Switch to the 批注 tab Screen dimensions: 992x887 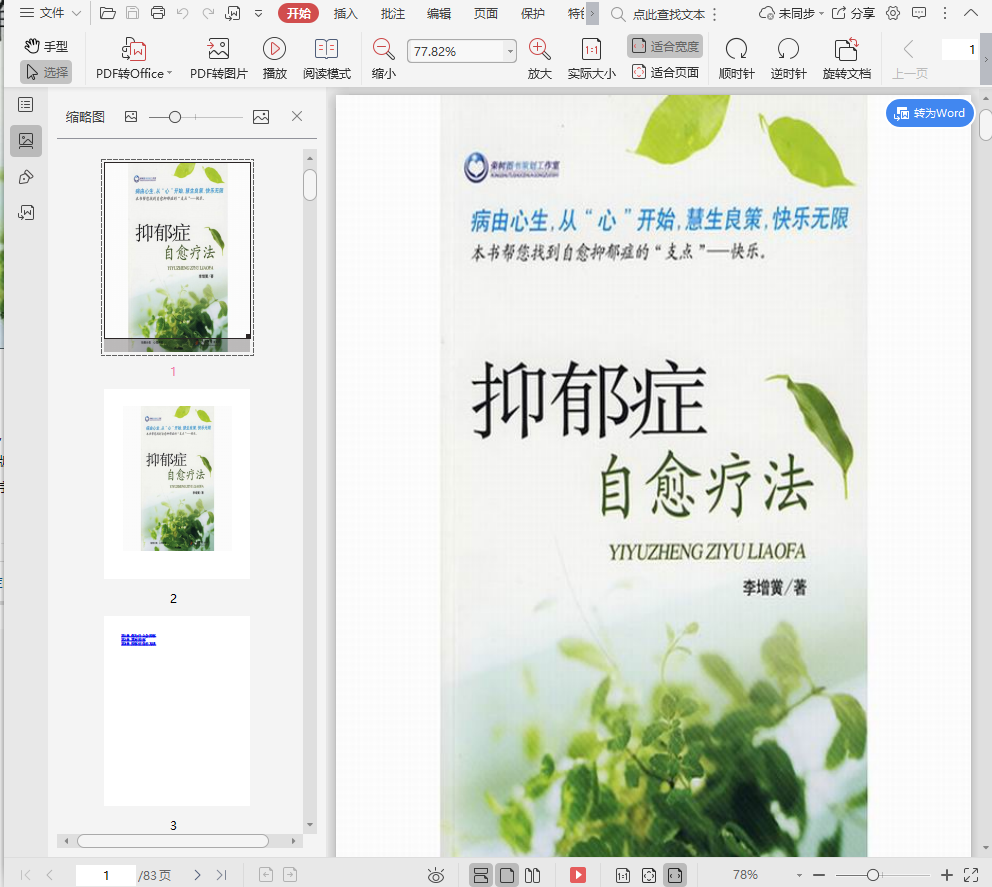(392, 13)
